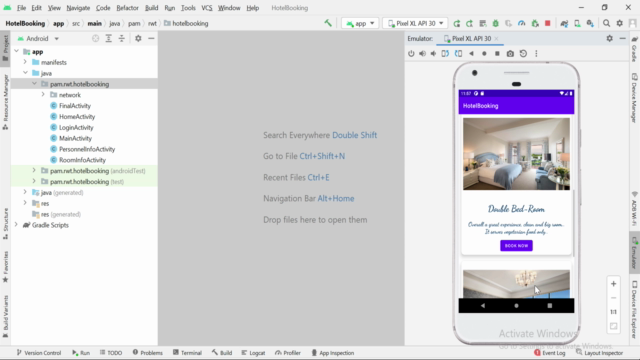Open the Emulator panel settings gear
The width and height of the screenshot is (640, 360).
(609, 38)
